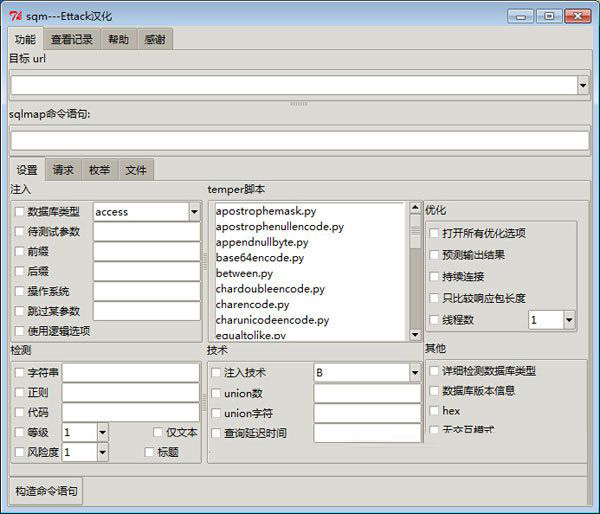
Task: Click the tamper list scrollbar thumb
Action: coord(415,231)
